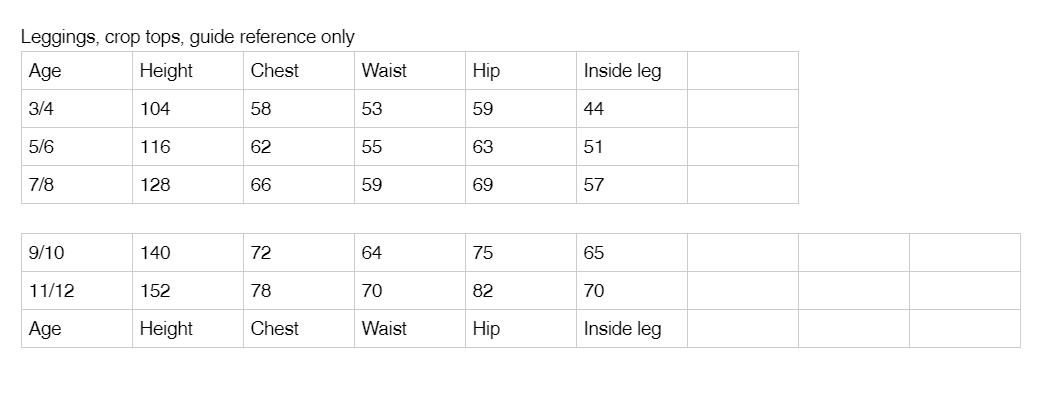Image resolution: width=1053 pixels, height=401 pixels.
Task: Click the Chest column header in top table
Action: click(x=298, y=71)
